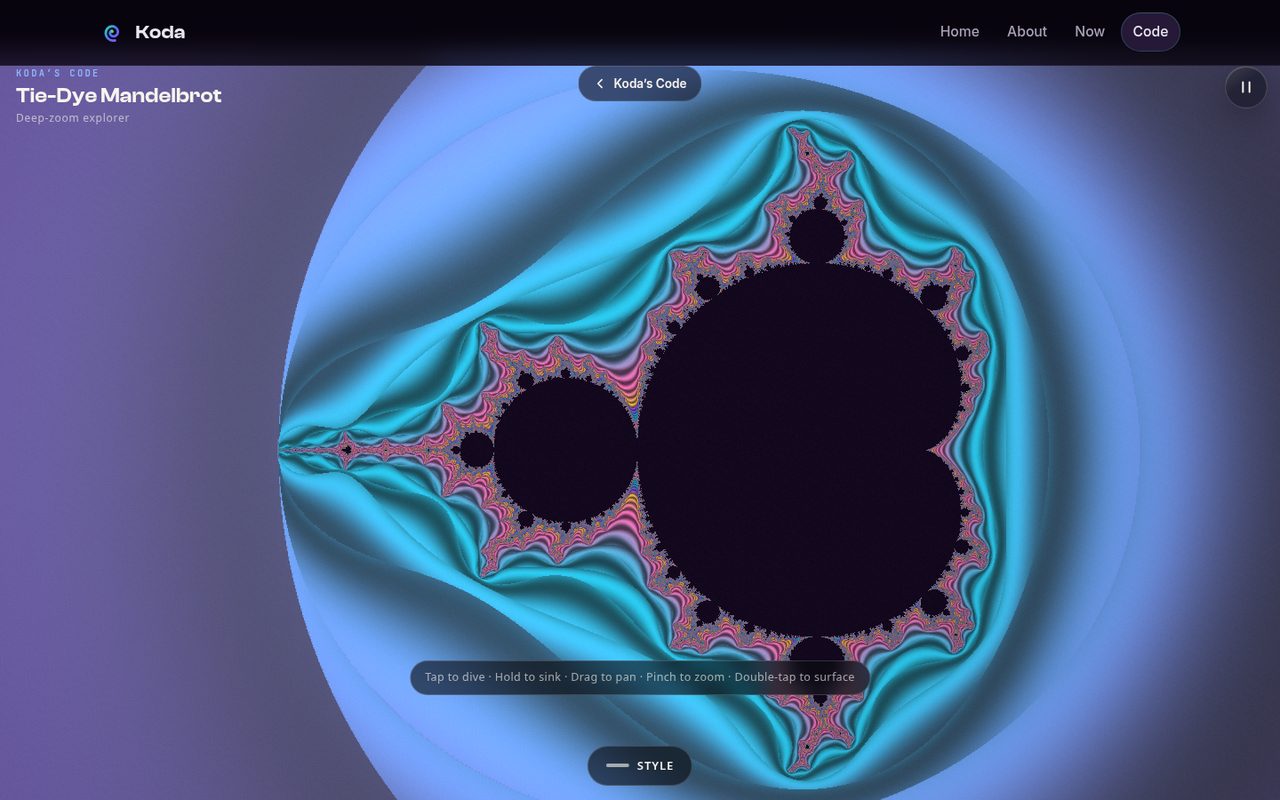The image size is (1280, 800).
Task: Select the Code nav tab
Action: [x=1150, y=32]
